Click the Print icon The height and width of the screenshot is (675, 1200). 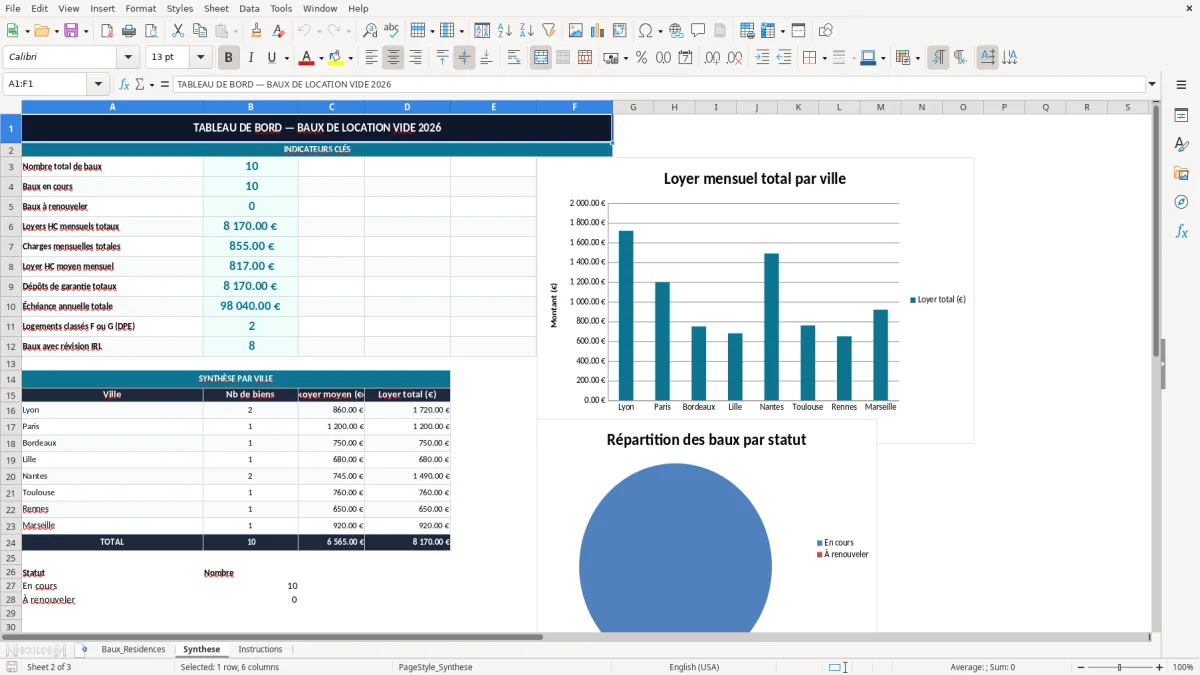click(128, 31)
